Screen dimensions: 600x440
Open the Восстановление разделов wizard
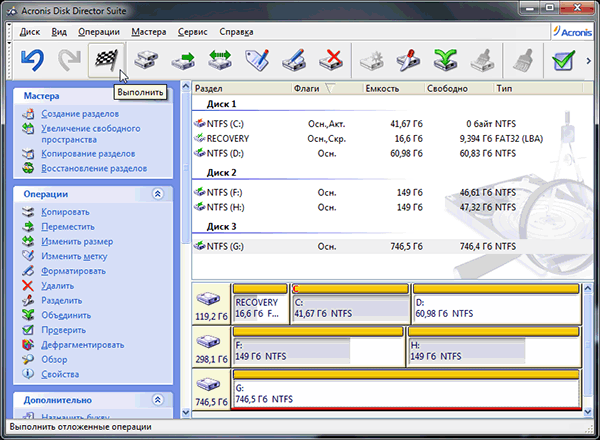coord(94,168)
